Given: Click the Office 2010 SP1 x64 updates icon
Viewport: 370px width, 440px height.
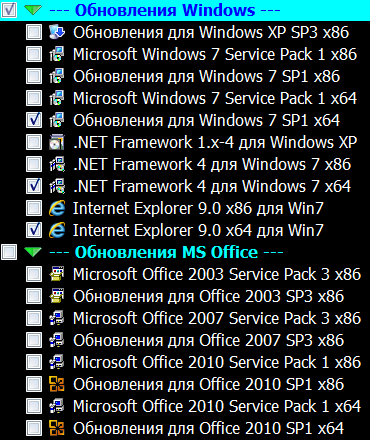Looking at the screenshot, I should 57,428.
